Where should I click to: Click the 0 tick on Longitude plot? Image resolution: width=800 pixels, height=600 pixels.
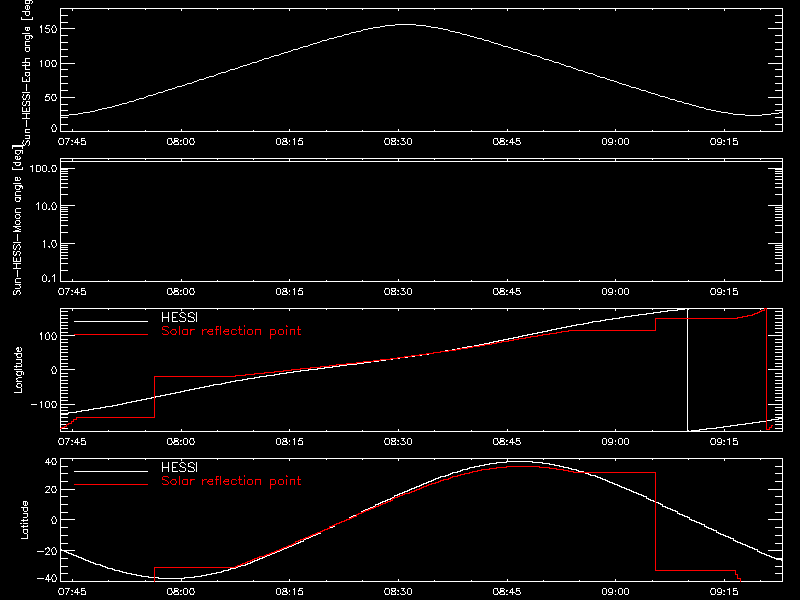click(x=54, y=370)
